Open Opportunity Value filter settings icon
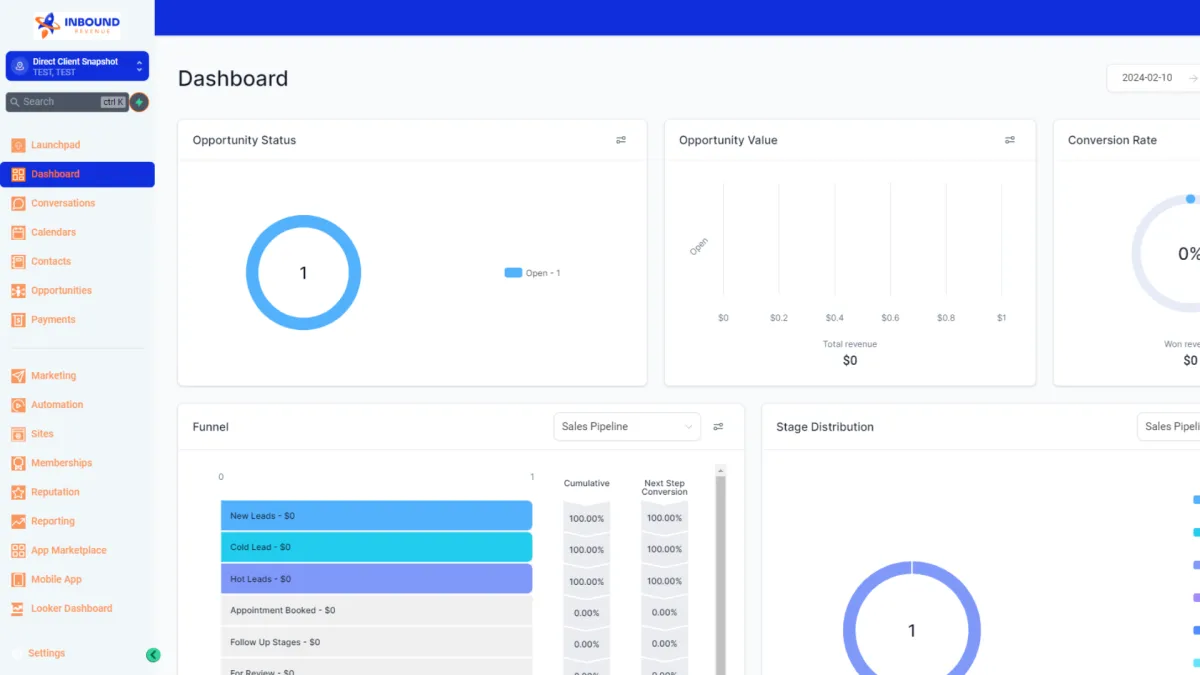The width and height of the screenshot is (1200, 675). point(1010,140)
